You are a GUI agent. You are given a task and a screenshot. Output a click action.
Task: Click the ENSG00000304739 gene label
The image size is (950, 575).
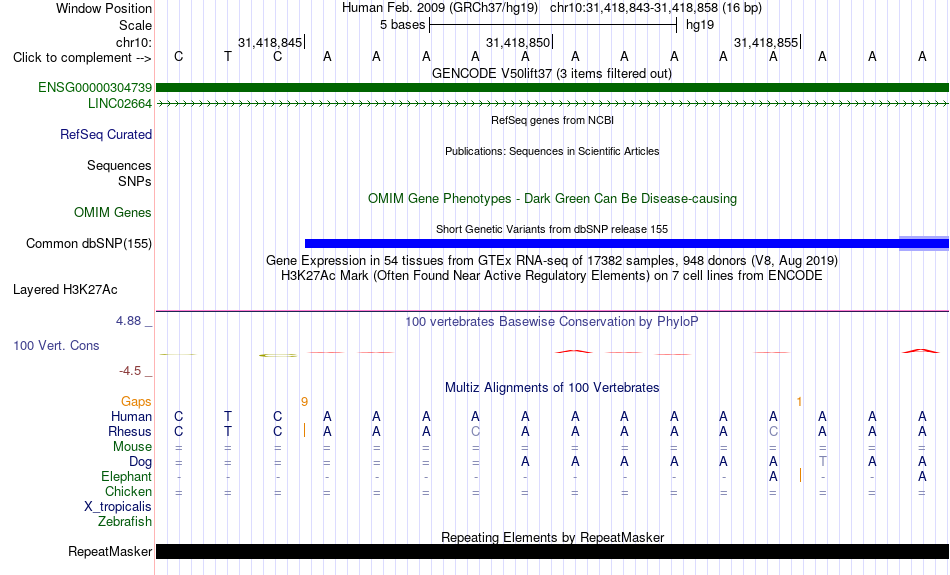click(95, 87)
